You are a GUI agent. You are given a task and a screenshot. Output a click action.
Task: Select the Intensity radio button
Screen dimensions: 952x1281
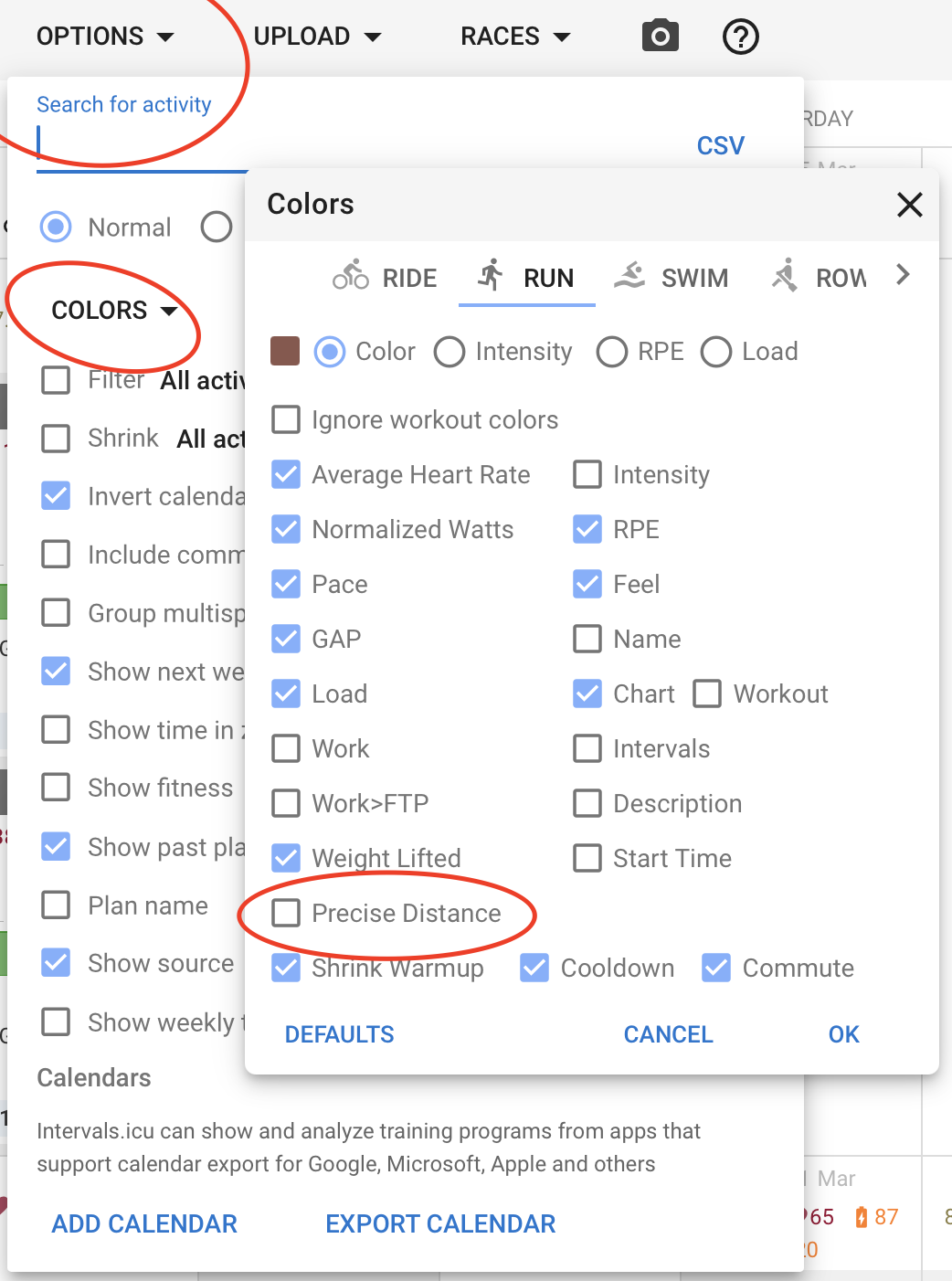[450, 352]
